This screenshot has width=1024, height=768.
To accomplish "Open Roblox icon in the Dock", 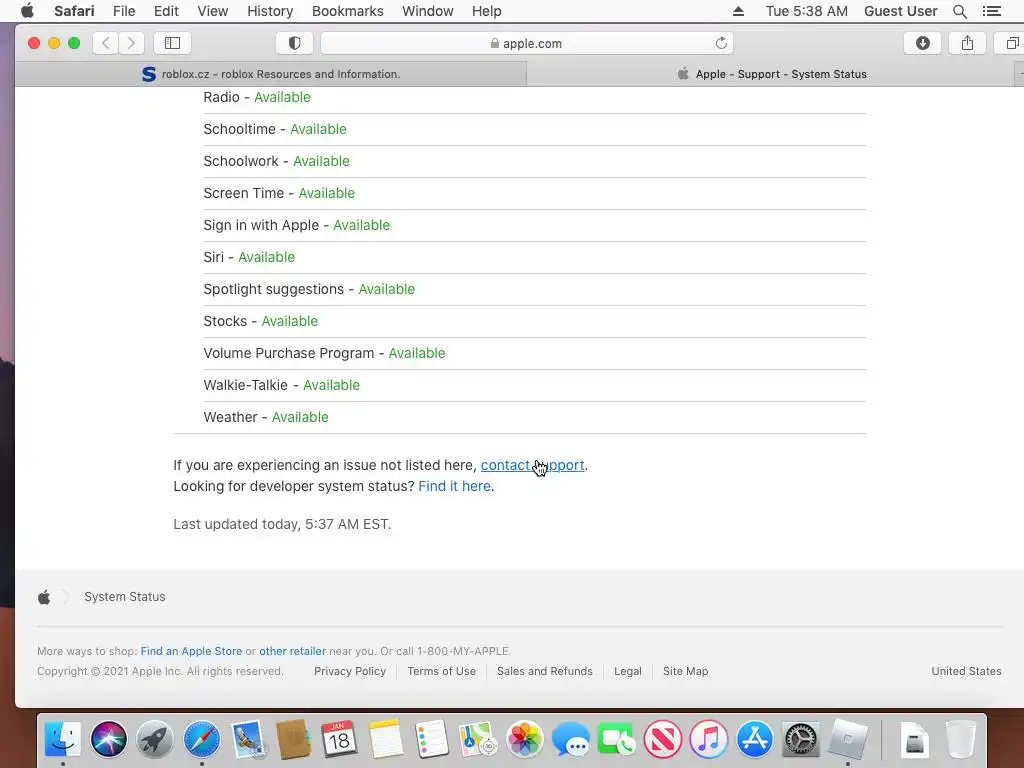I will click(x=848, y=739).
